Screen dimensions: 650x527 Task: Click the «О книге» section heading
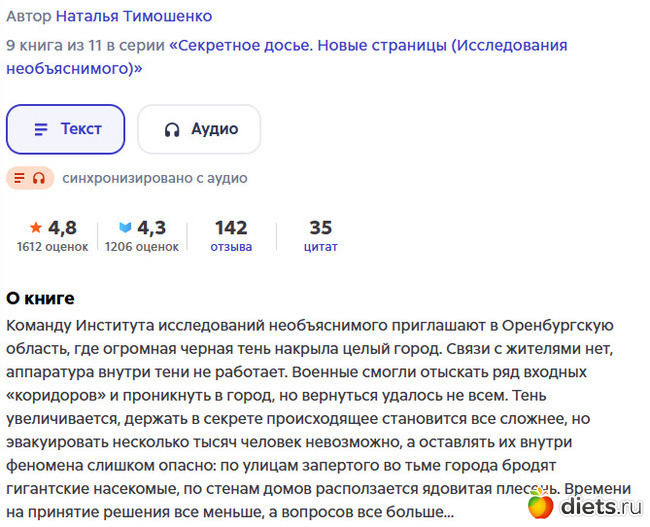click(x=40, y=298)
